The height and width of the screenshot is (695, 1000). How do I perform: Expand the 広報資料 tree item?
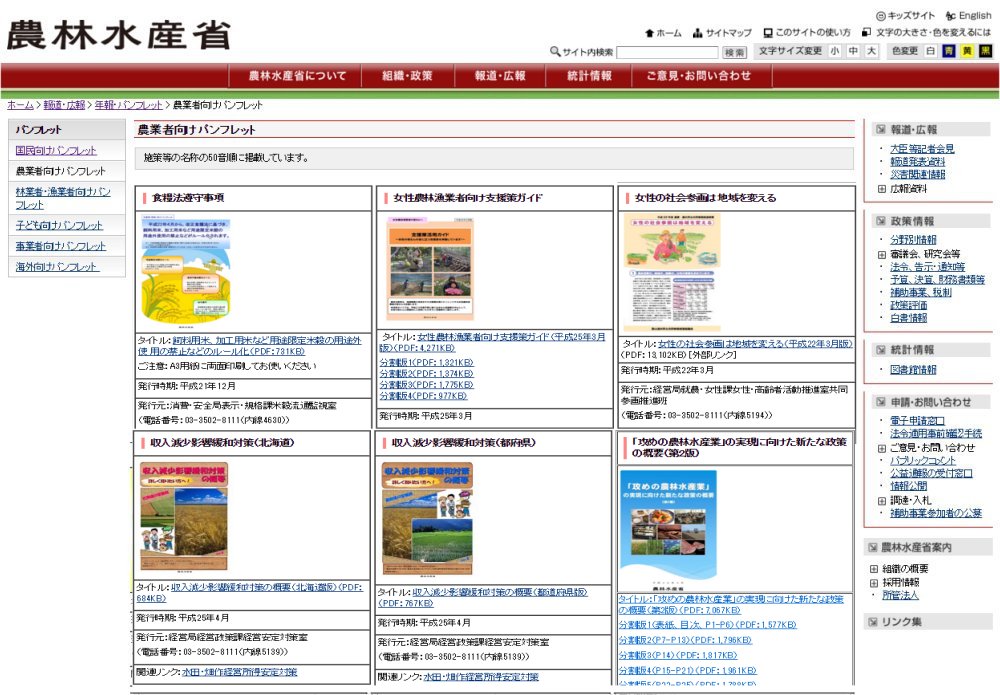pyautogui.click(x=881, y=189)
